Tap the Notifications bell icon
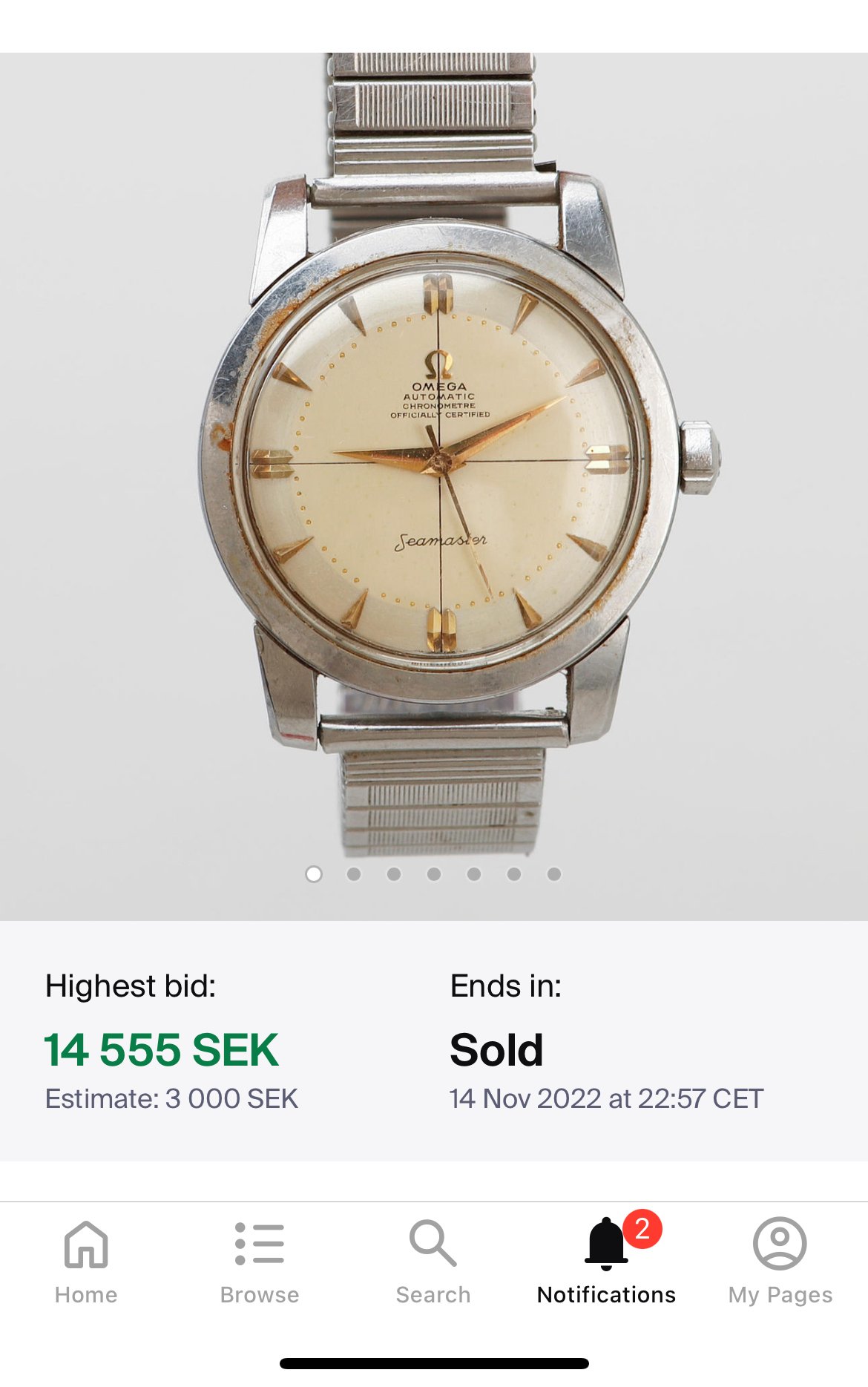Screen dimensions: 868x1387 point(605,1245)
